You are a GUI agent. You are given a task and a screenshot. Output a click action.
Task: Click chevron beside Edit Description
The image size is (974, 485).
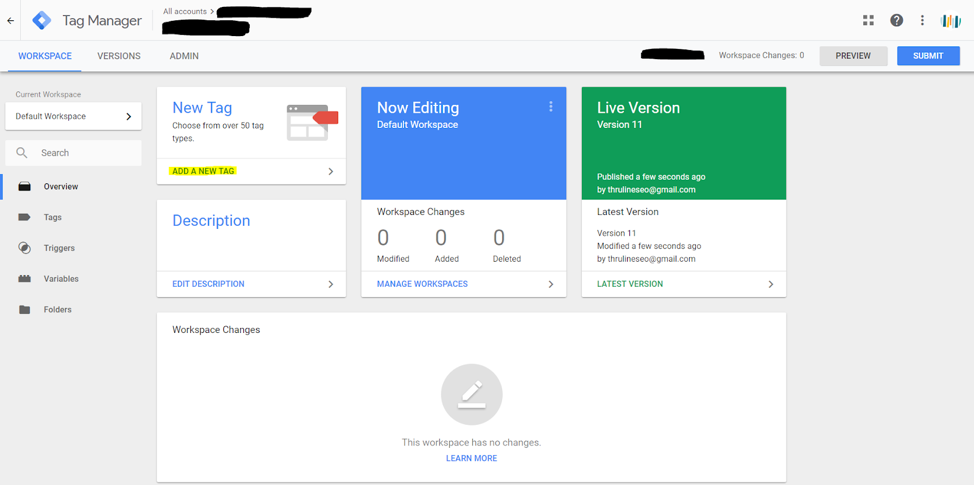[x=330, y=284]
